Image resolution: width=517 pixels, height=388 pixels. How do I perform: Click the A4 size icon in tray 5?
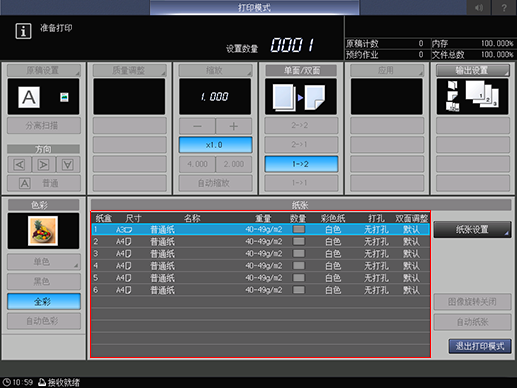124,278
